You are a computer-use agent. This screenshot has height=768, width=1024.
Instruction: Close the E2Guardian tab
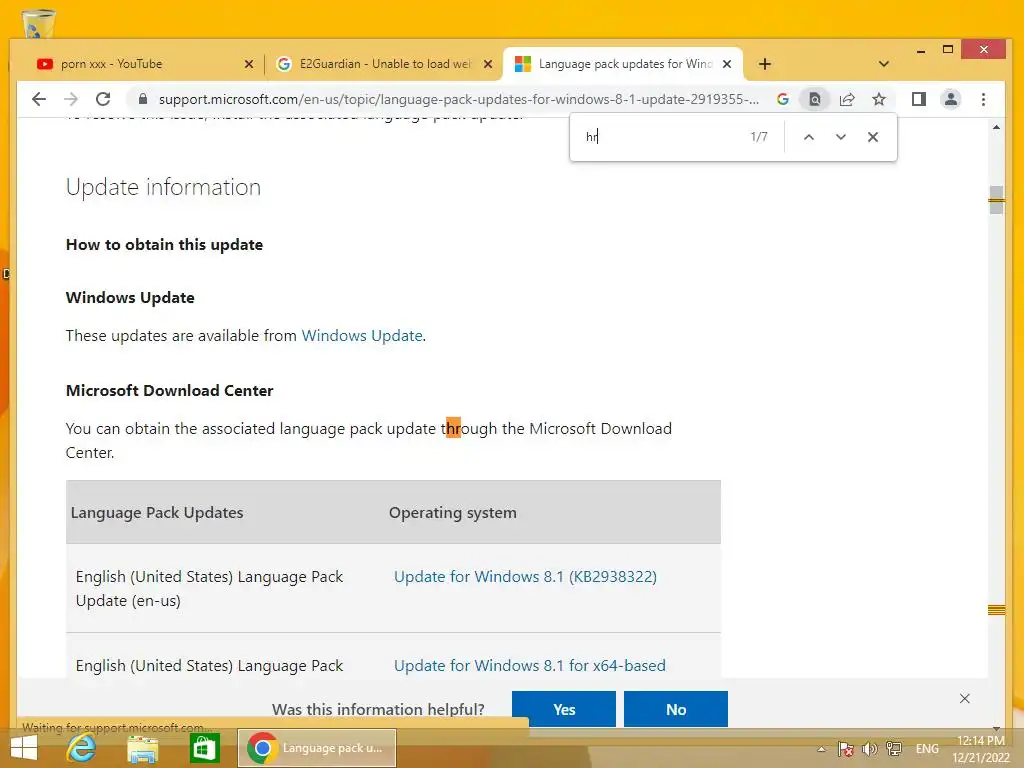(488, 64)
